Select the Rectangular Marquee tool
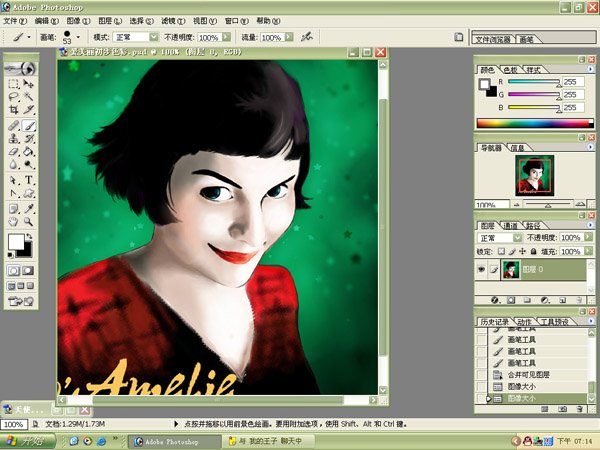The height and width of the screenshot is (450, 600). (14, 84)
